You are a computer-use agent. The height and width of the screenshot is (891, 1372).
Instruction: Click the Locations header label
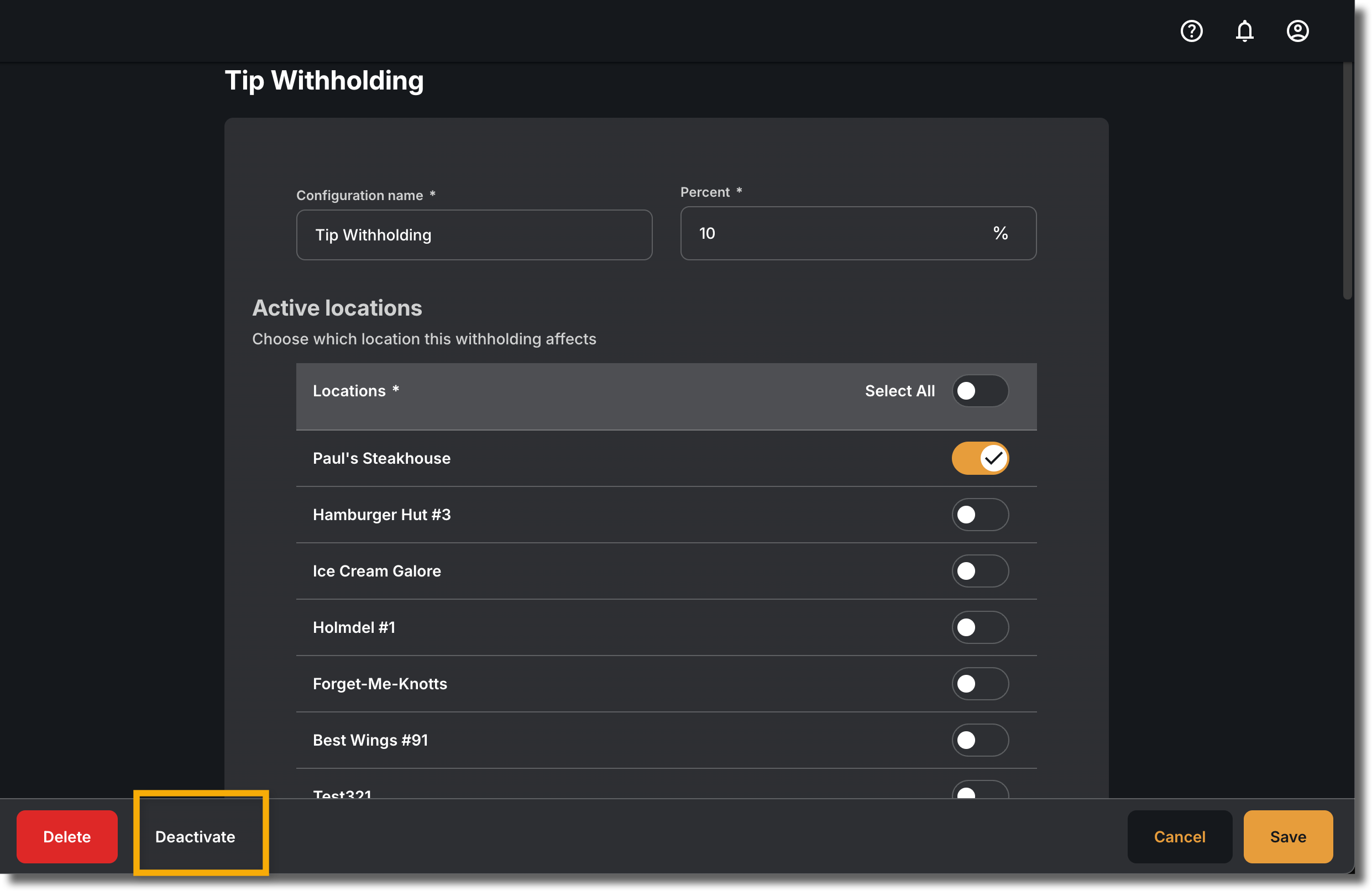349,391
